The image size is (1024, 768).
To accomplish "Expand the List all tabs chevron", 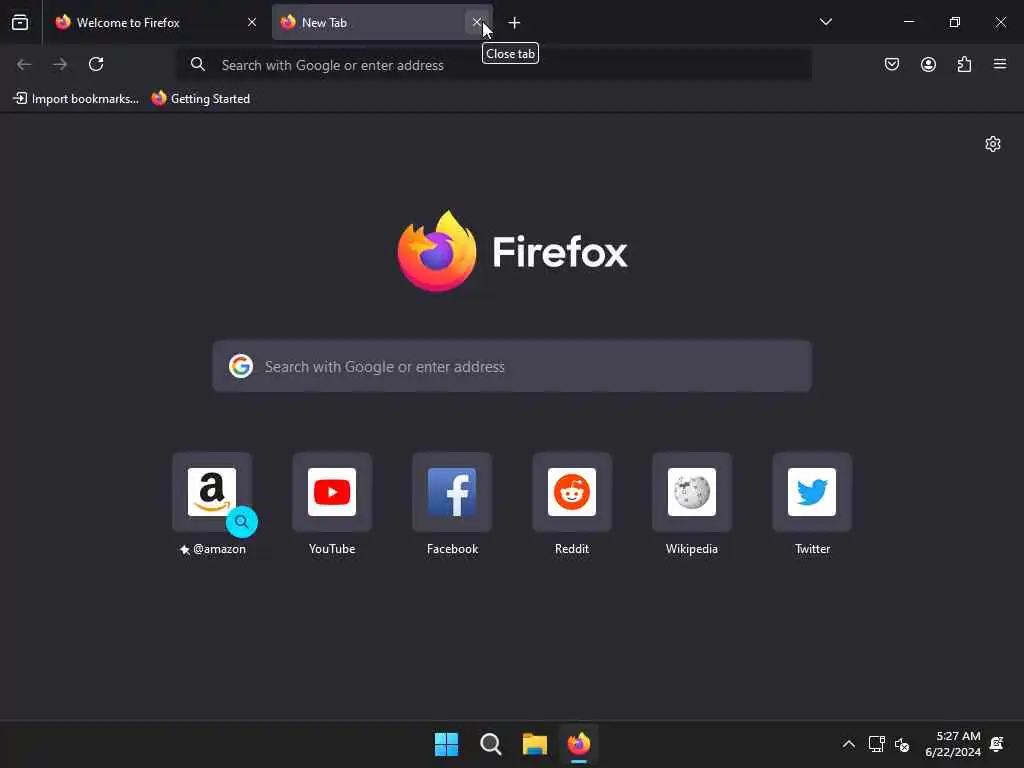I will [x=825, y=22].
